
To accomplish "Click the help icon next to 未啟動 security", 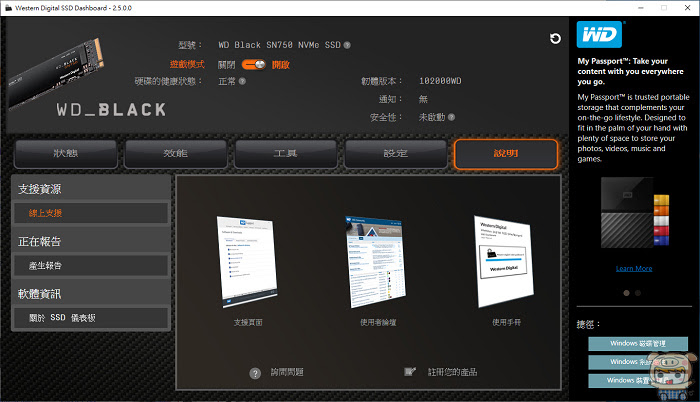I will (x=451, y=117).
